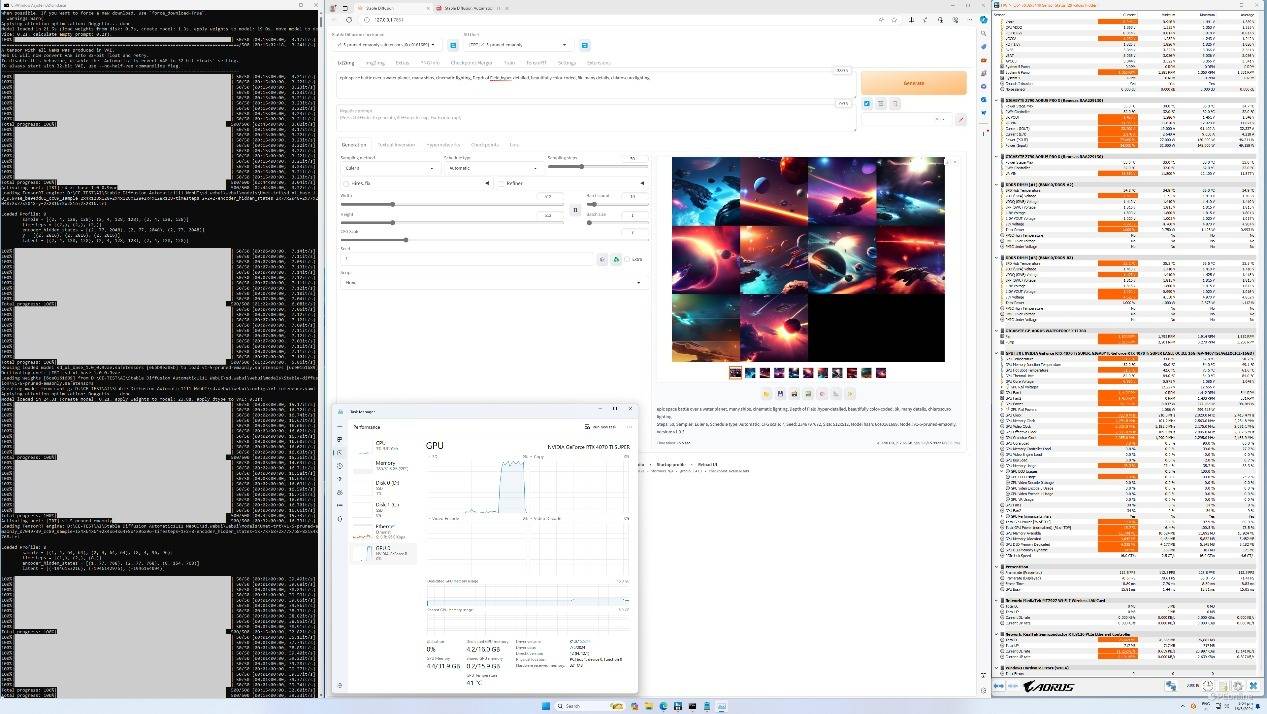This screenshot has width=1267, height=714.
Task: Select the first thumbnail below the gallery
Action: [x=736, y=373]
